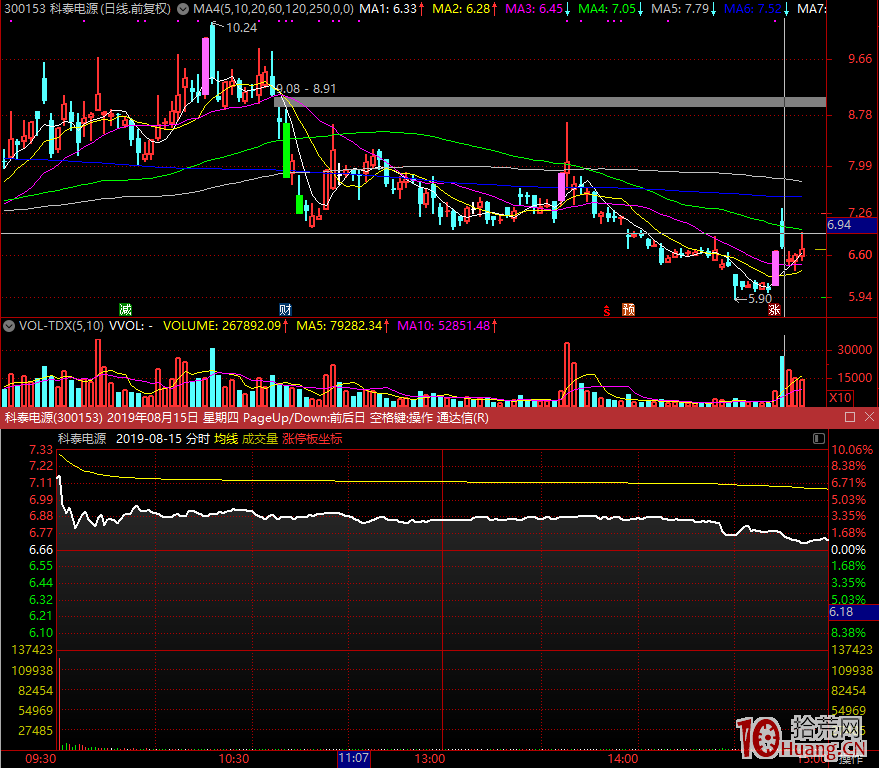Click the 09:30 time axis label
Image resolution: width=879 pixels, height=768 pixels.
tap(41, 759)
